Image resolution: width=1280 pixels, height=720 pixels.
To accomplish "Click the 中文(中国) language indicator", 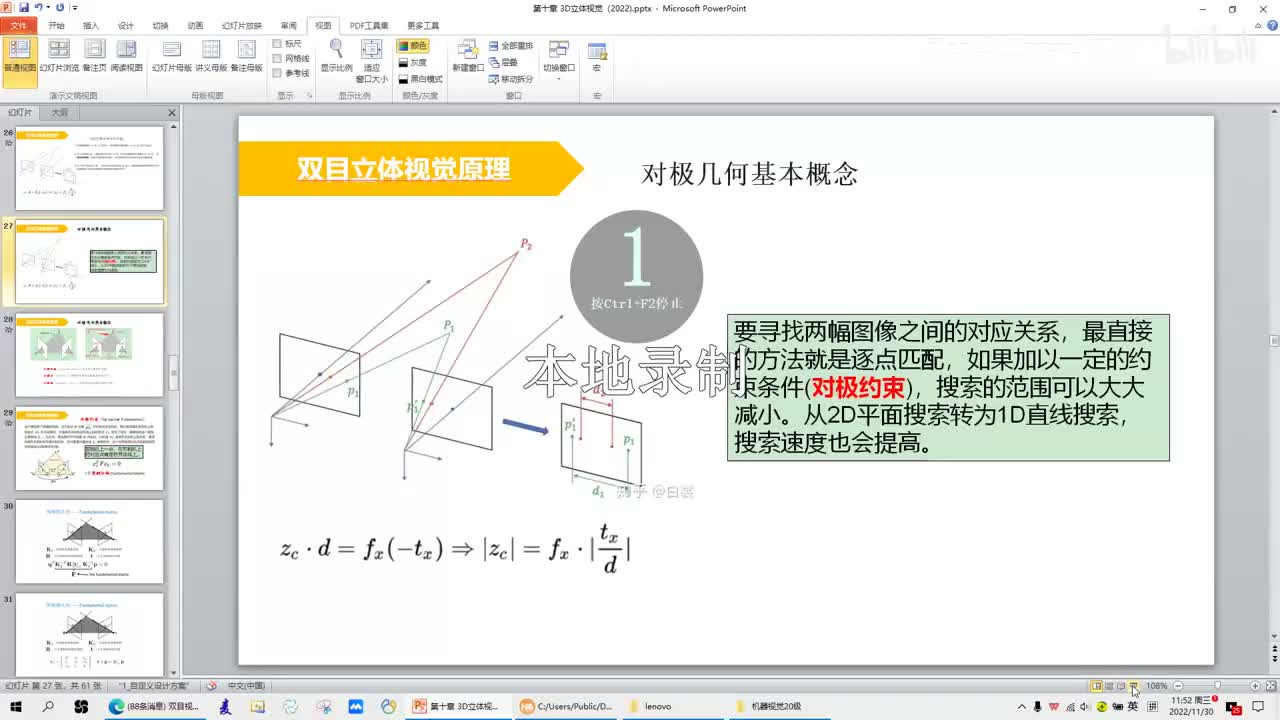I will tap(246, 686).
